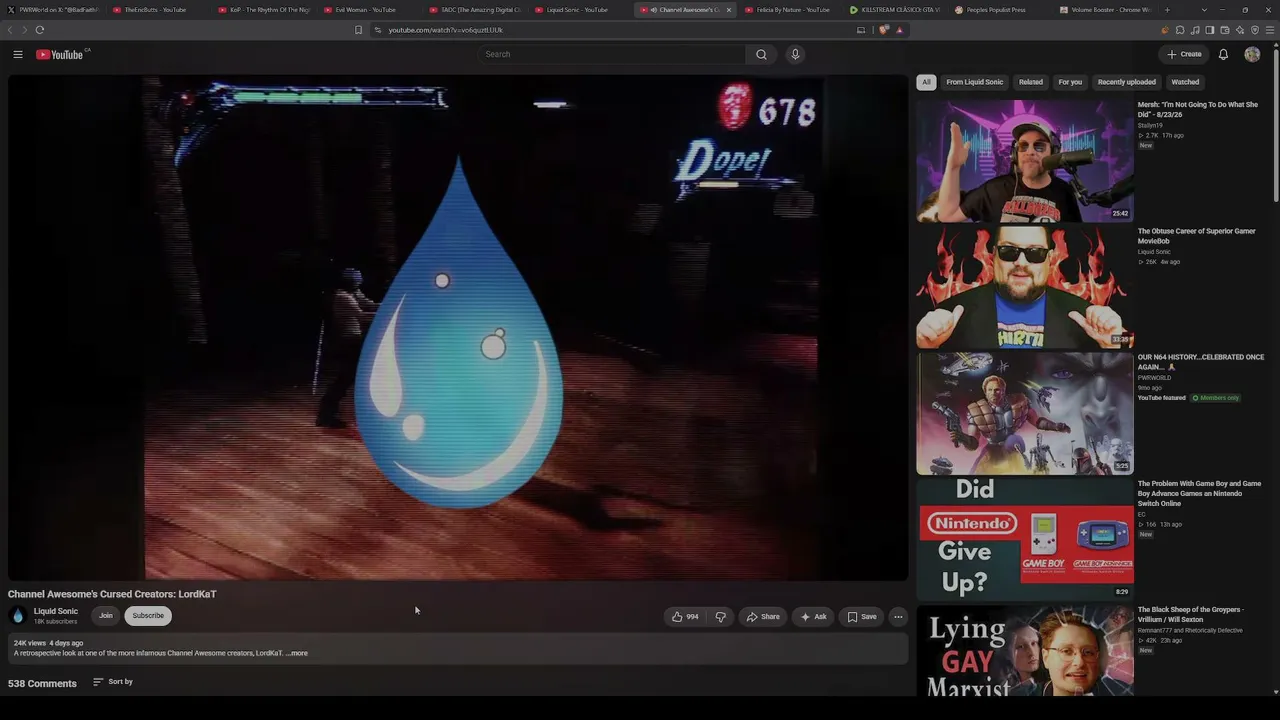Image resolution: width=1280 pixels, height=720 pixels.
Task: Select the From Liquid Sonic chip
Action: [x=974, y=82]
